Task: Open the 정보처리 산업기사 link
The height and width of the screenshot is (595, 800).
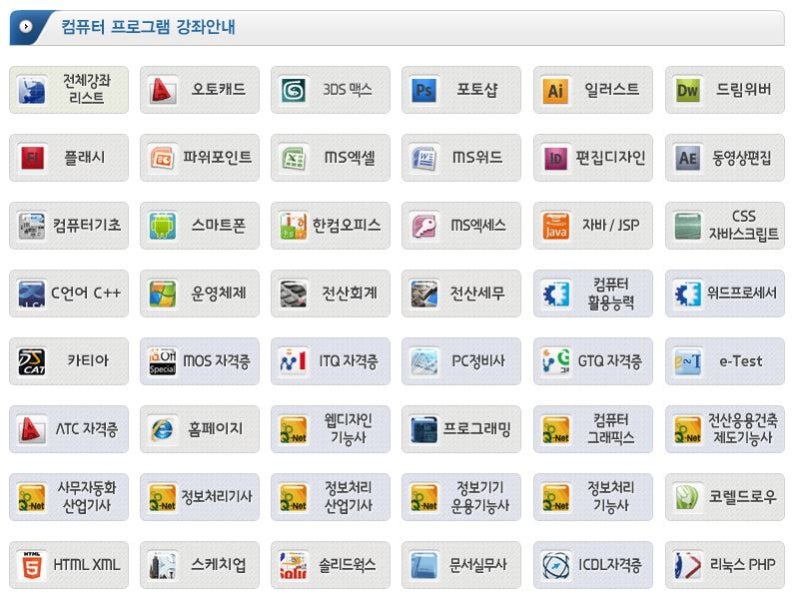Action: (330, 497)
